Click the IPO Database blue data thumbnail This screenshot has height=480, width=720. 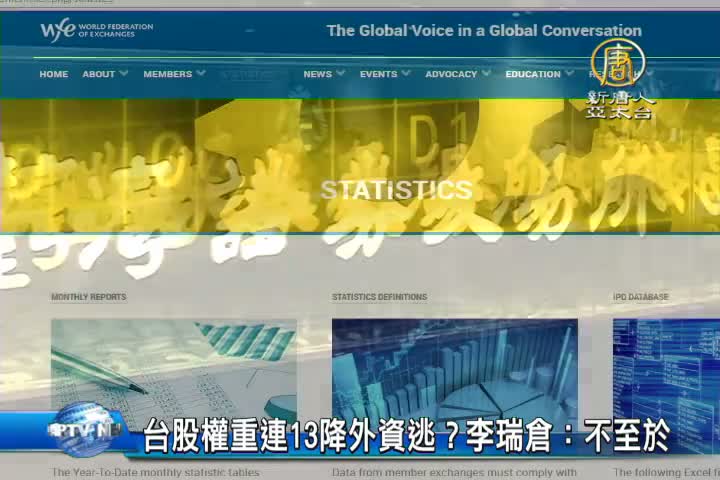[665, 365]
